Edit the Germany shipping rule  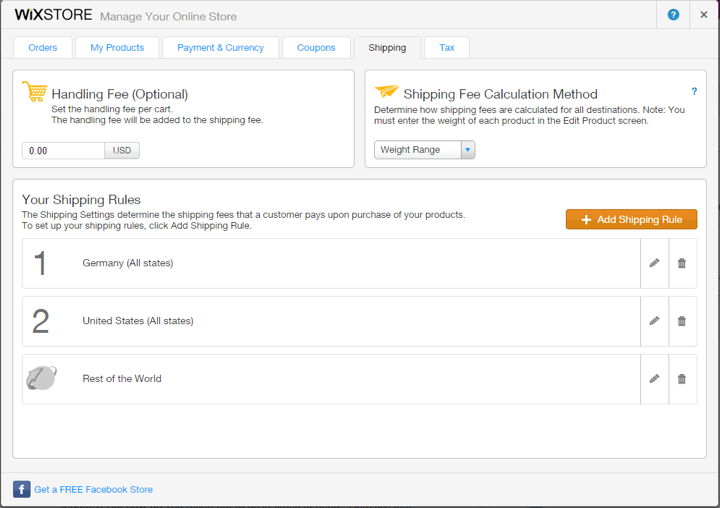[654, 263]
